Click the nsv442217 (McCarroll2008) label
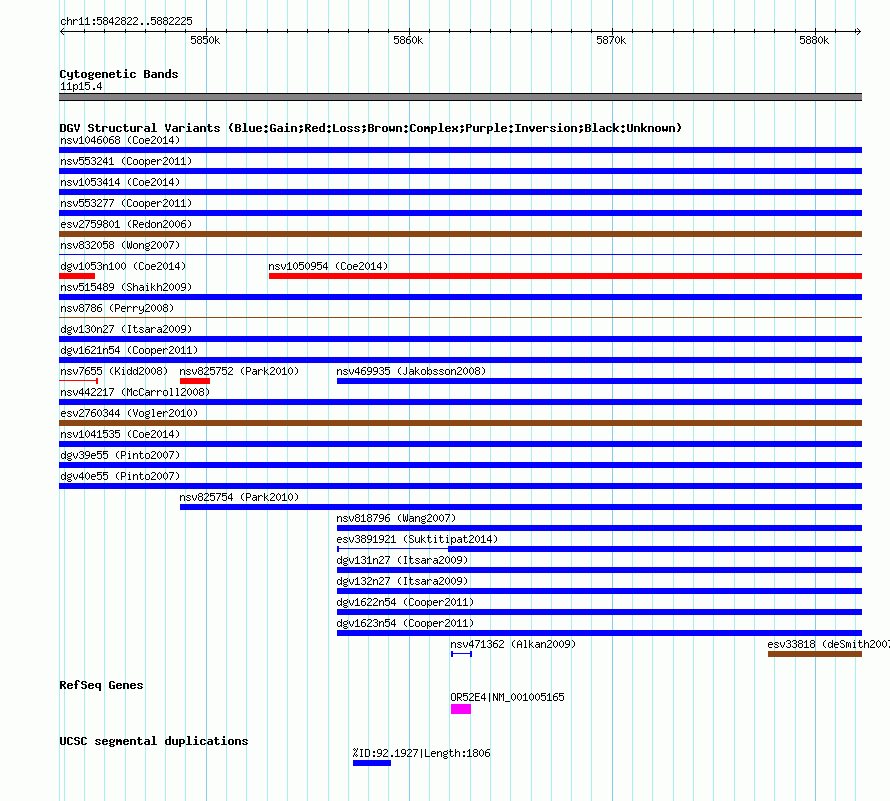This screenshot has width=890, height=801. click(135, 392)
